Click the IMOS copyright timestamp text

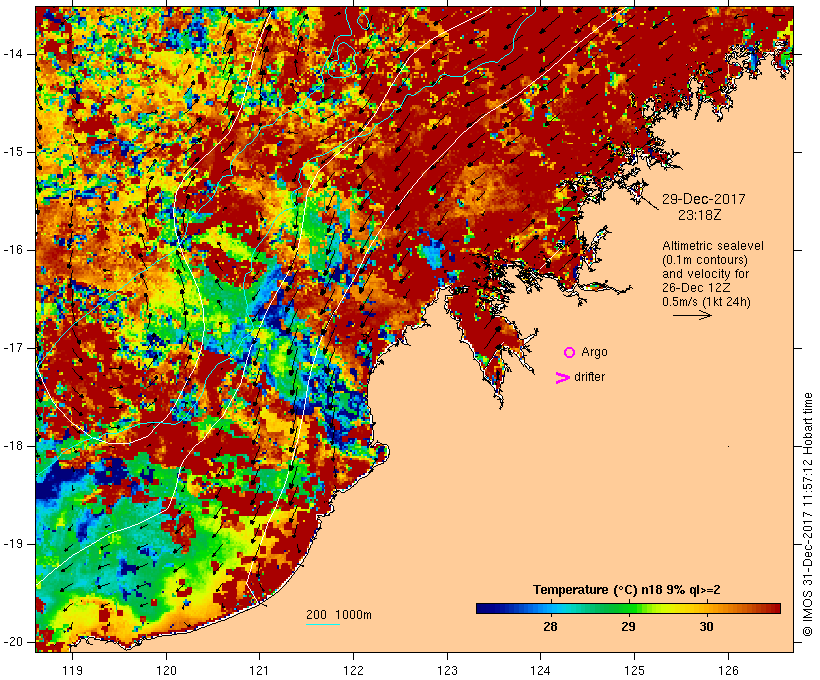pos(807,515)
